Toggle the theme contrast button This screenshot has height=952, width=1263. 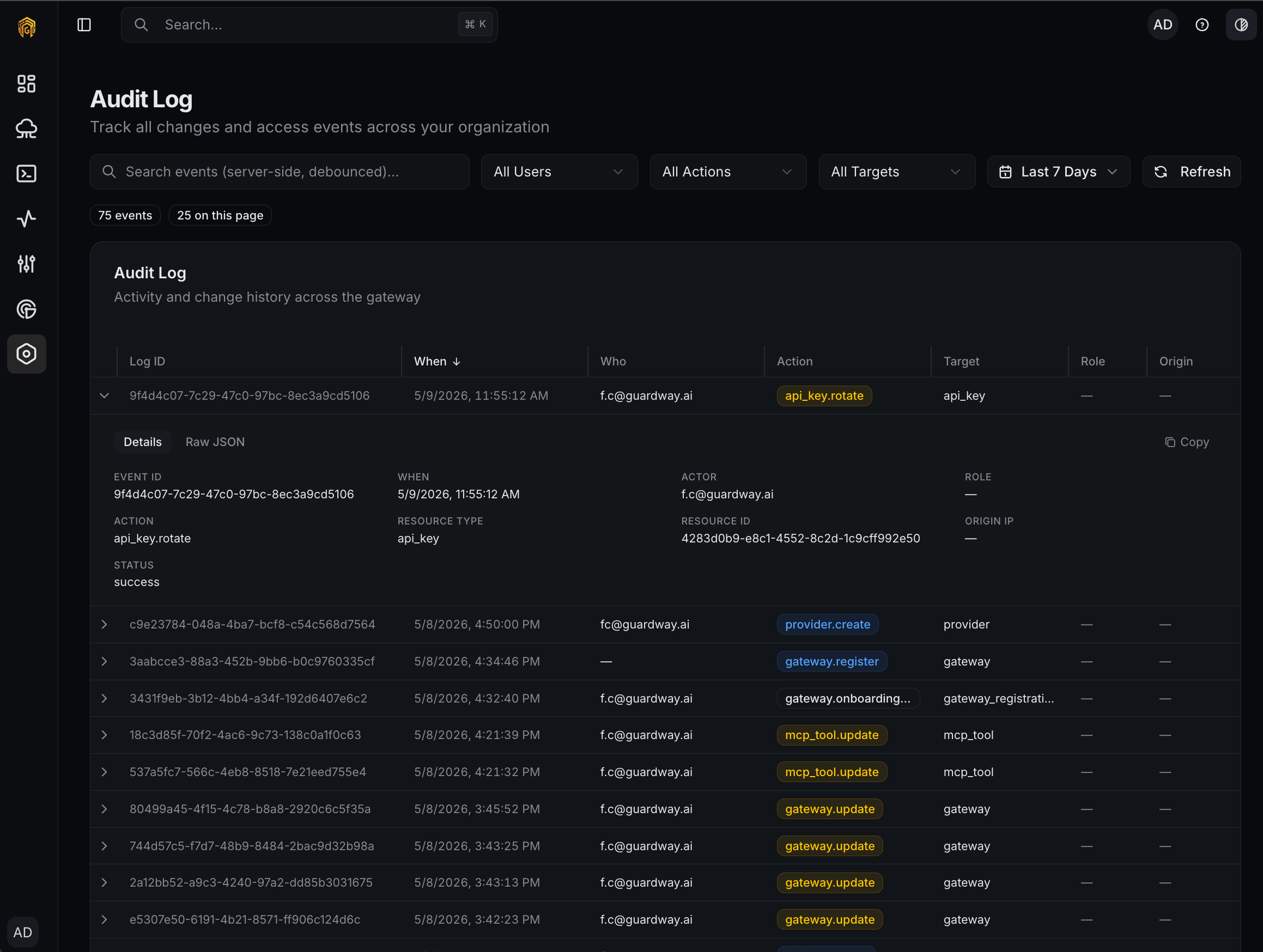pos(1241,25)
